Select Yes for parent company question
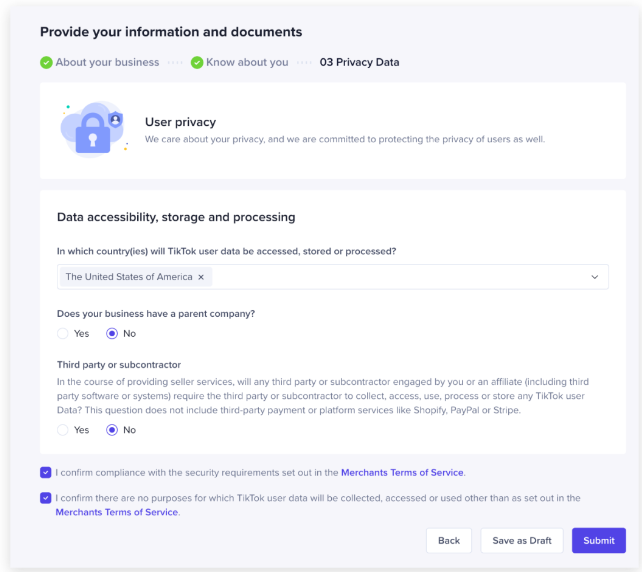The image size is (642, 572). click(x=64, y=334)
